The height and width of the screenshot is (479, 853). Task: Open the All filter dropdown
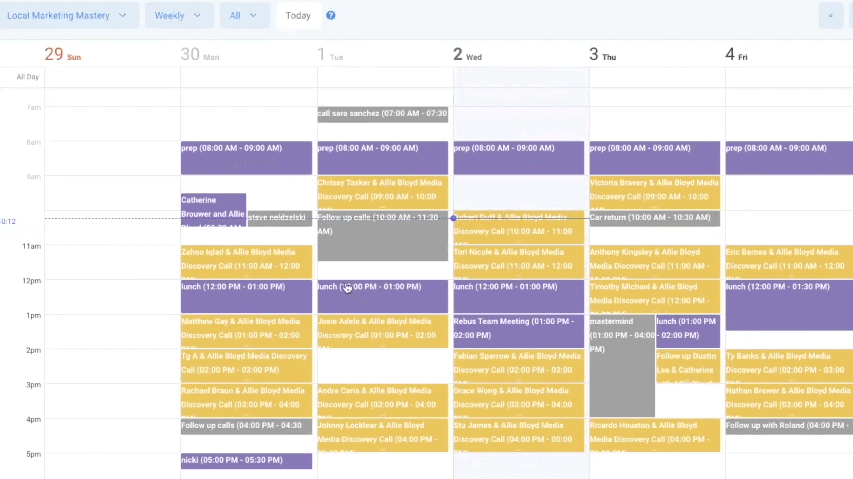[x=244, y=15]
